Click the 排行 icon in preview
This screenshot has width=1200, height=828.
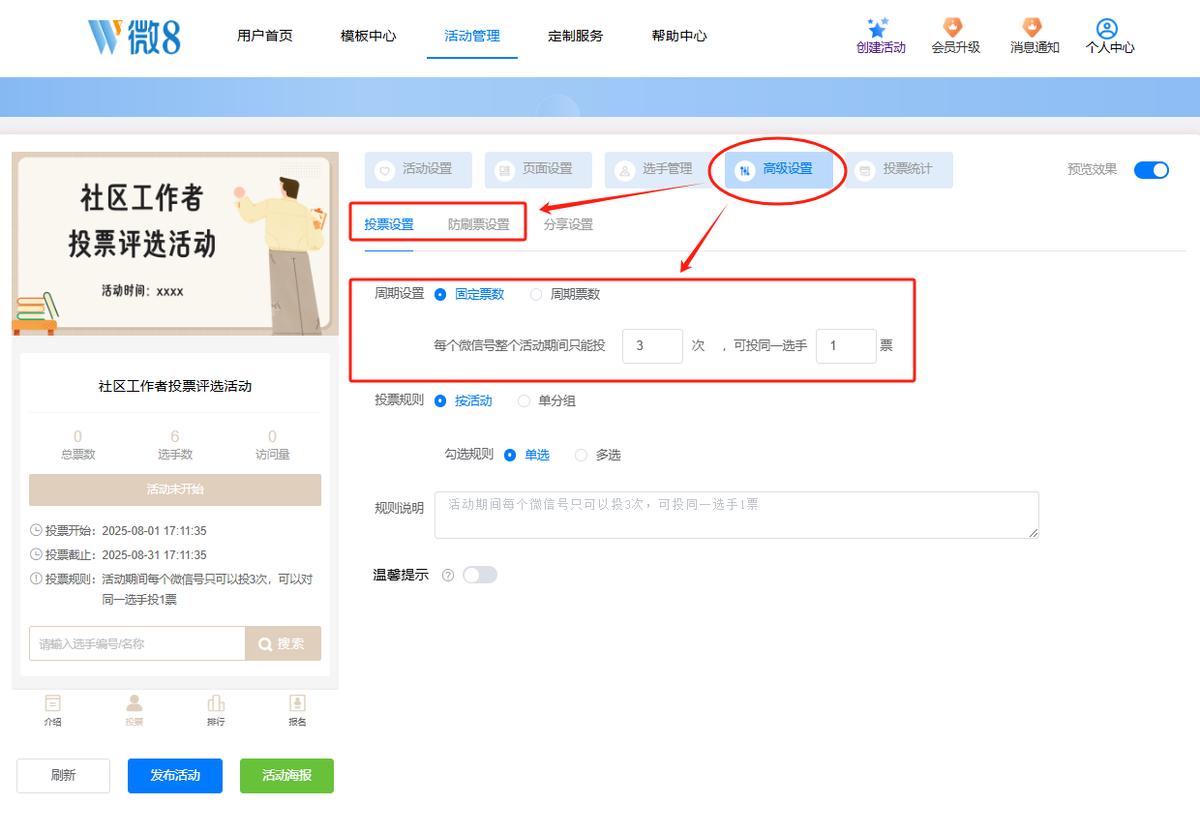pyautogui.click(x=216, y=703)
